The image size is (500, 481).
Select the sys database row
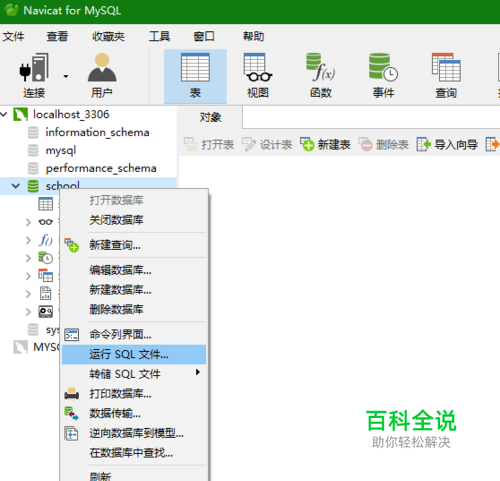click(43, 330)
